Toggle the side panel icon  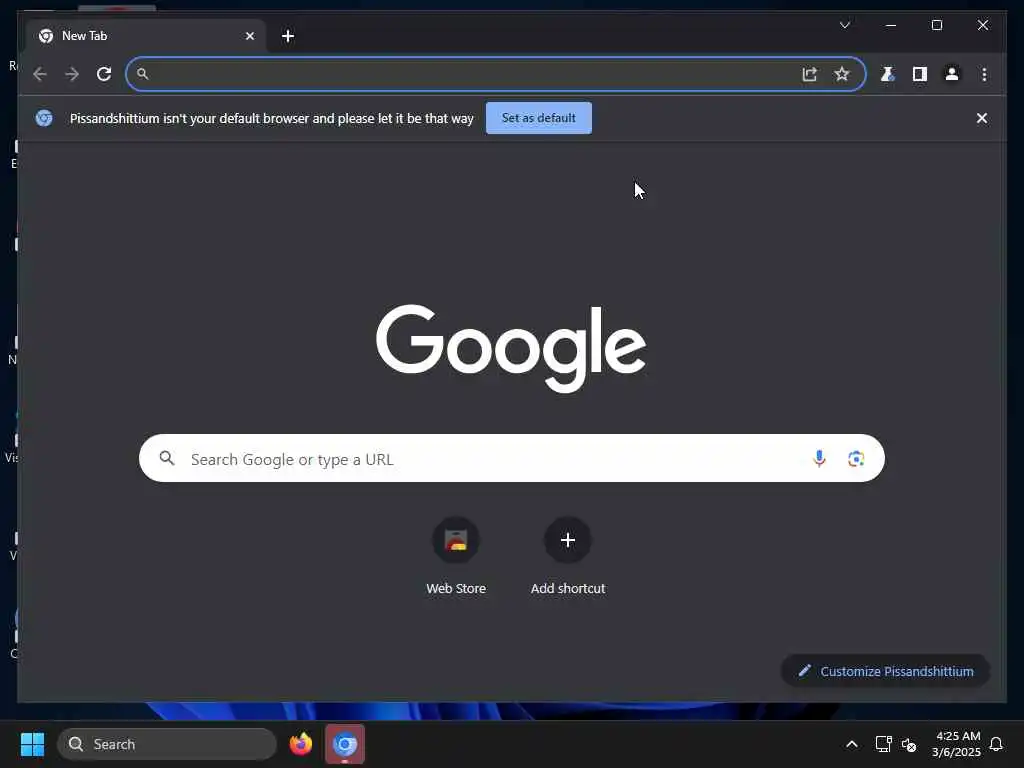click(920, 74)
